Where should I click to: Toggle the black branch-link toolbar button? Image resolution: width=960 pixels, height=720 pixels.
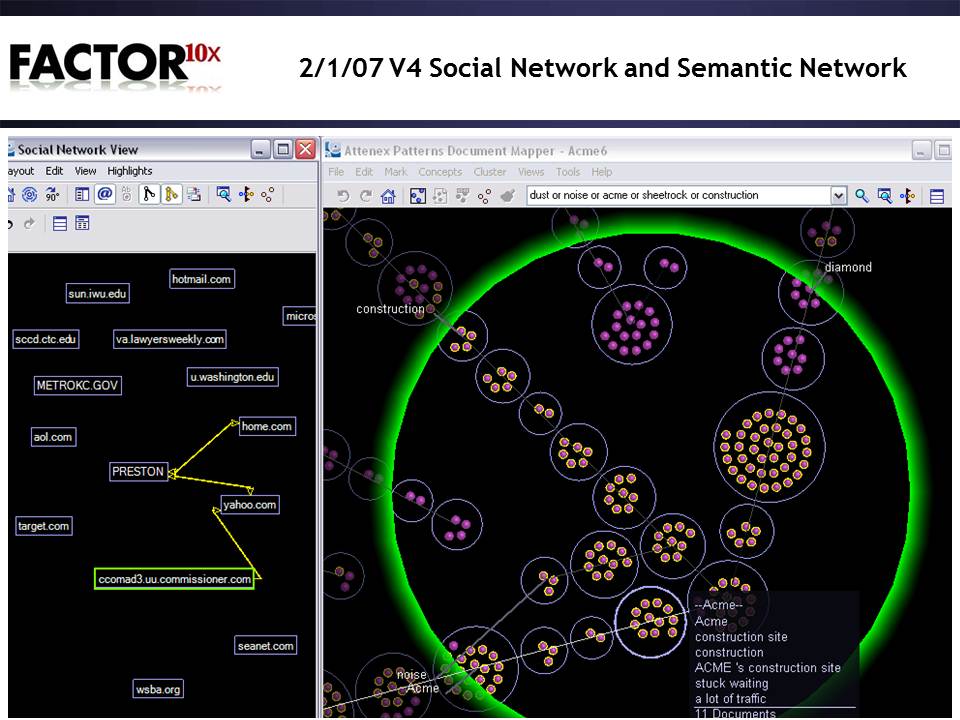coord(149,195)
